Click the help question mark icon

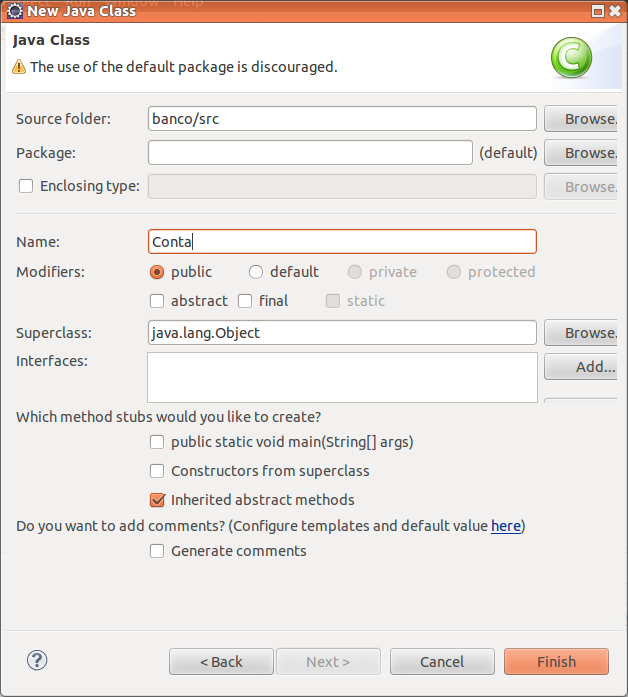point(37,660)
